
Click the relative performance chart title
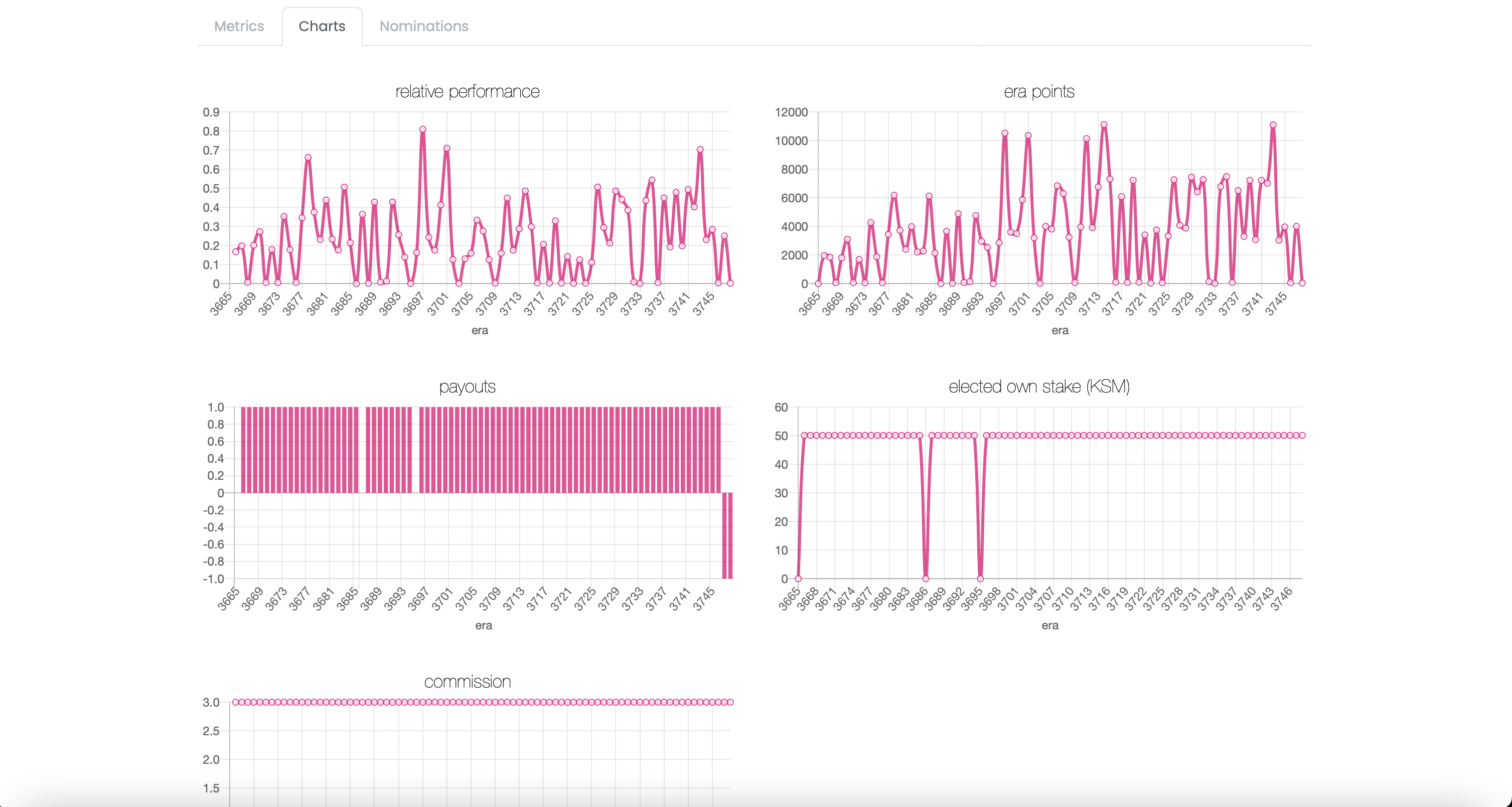467,92
